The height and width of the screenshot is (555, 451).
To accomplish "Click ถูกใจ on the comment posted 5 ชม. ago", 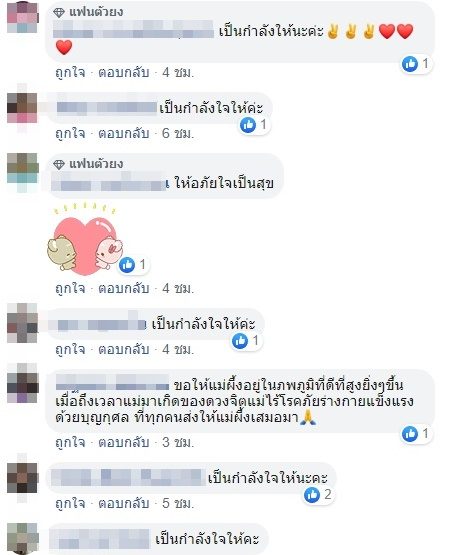I will point(70,503).
